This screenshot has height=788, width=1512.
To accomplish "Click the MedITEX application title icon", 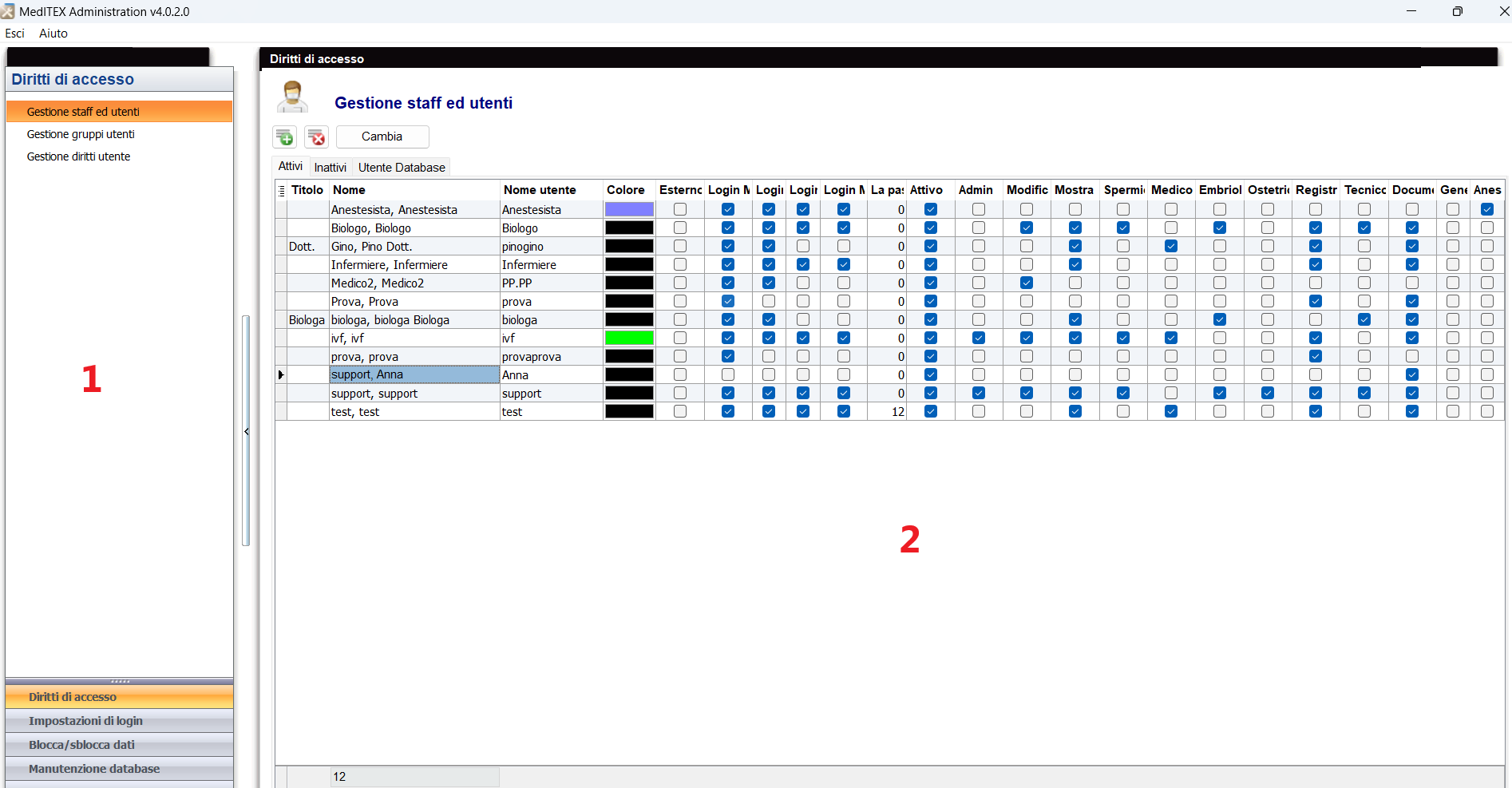I will [8, 11].
